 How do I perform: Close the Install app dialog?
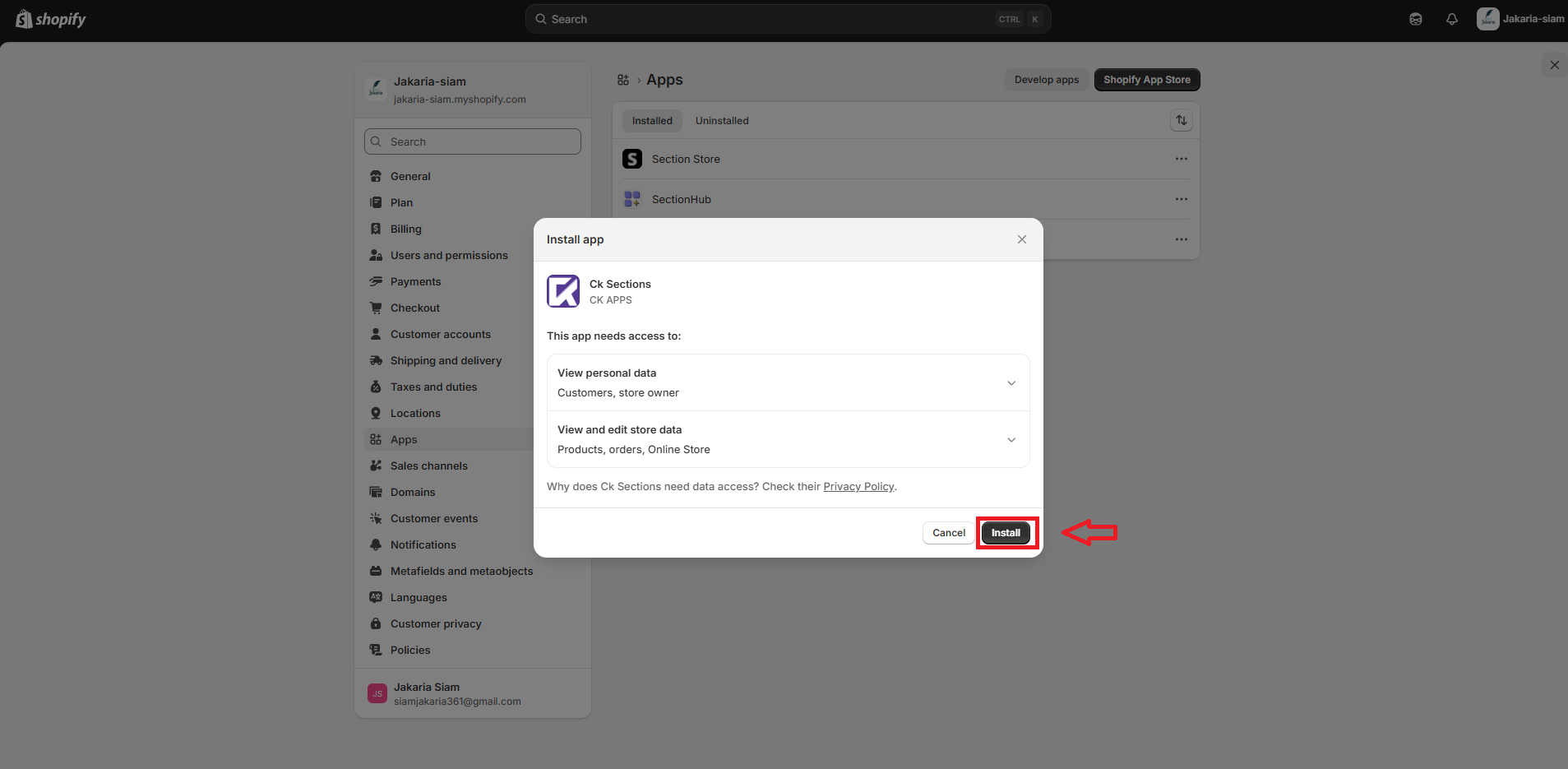tap(1021, 239)
